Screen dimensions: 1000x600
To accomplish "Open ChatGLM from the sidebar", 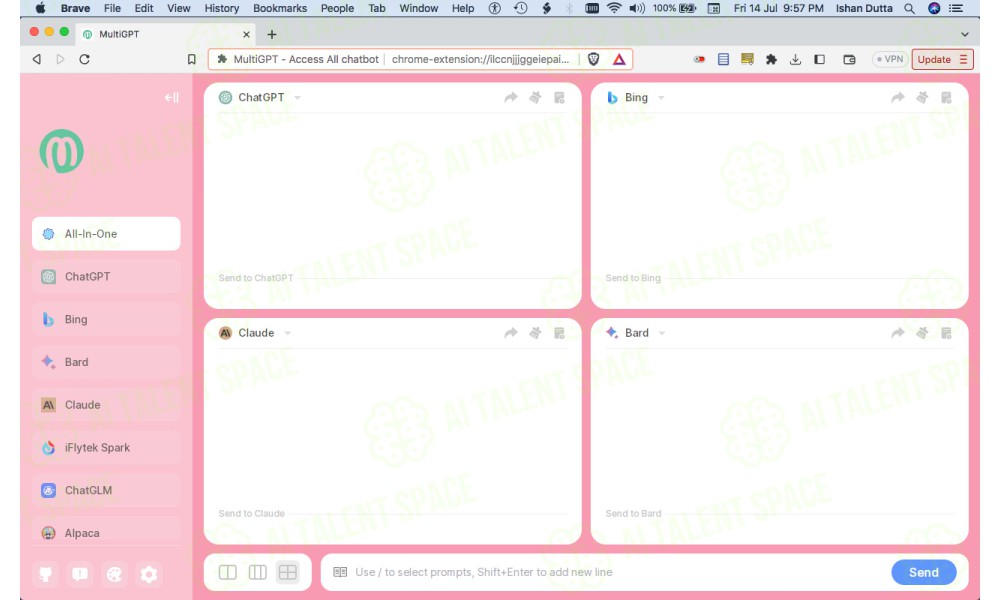I will pyautogui.click(x=106, y=490).
